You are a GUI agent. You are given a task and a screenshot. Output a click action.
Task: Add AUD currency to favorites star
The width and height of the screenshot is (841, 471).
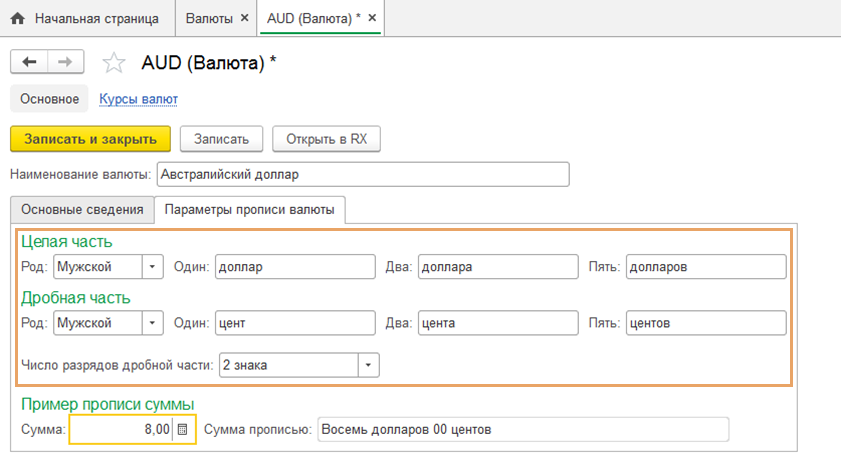click(x=114, y=63)
